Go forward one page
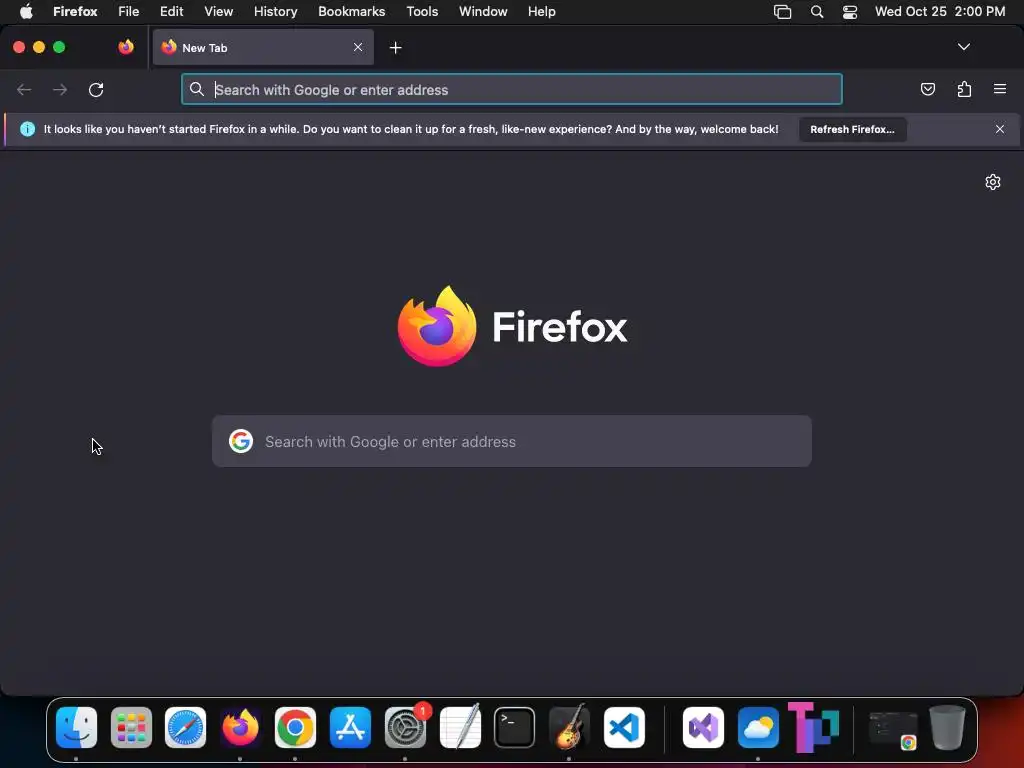 tap(60, 89)
